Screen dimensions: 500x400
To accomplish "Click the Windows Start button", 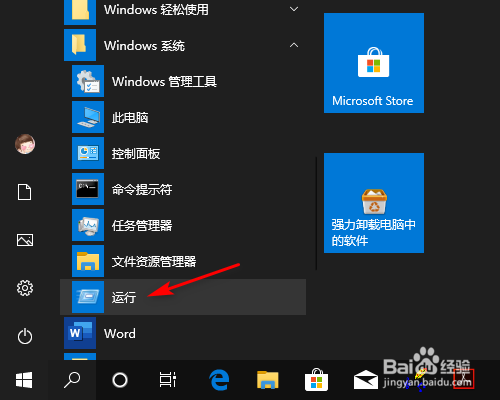I will tap(24, 380).
